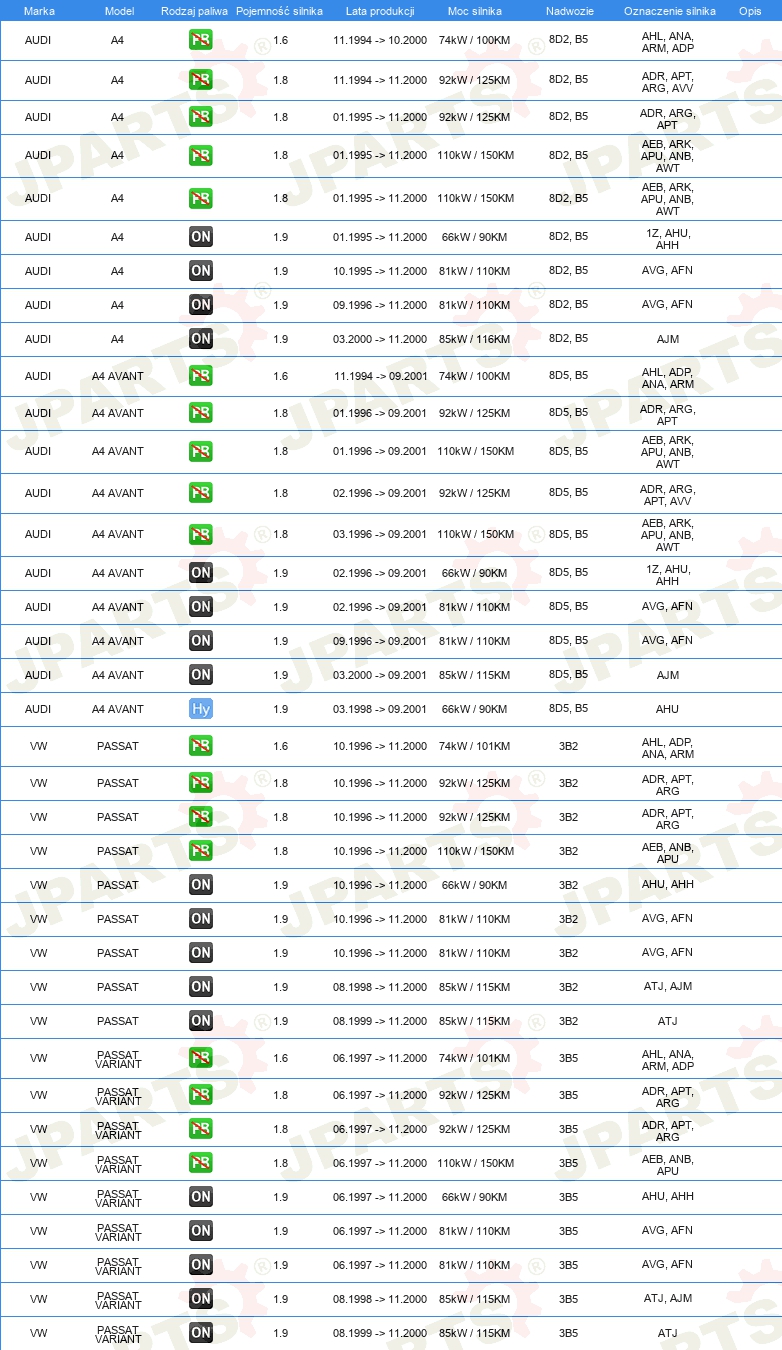Click diesel ON icon for A4 09.1996 -> 11.2000 row
This screenshot has height=1350, width=782.
coord(201,305)
